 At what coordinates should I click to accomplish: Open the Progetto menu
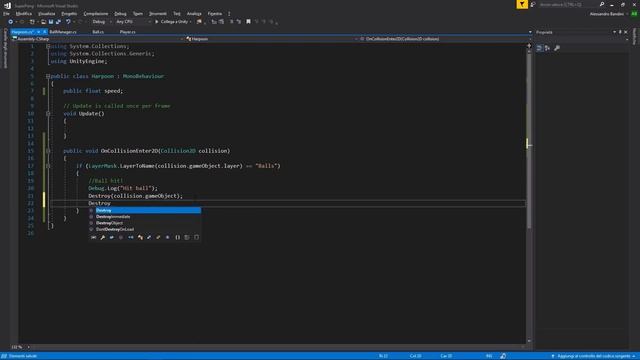[x=69, y=14]
